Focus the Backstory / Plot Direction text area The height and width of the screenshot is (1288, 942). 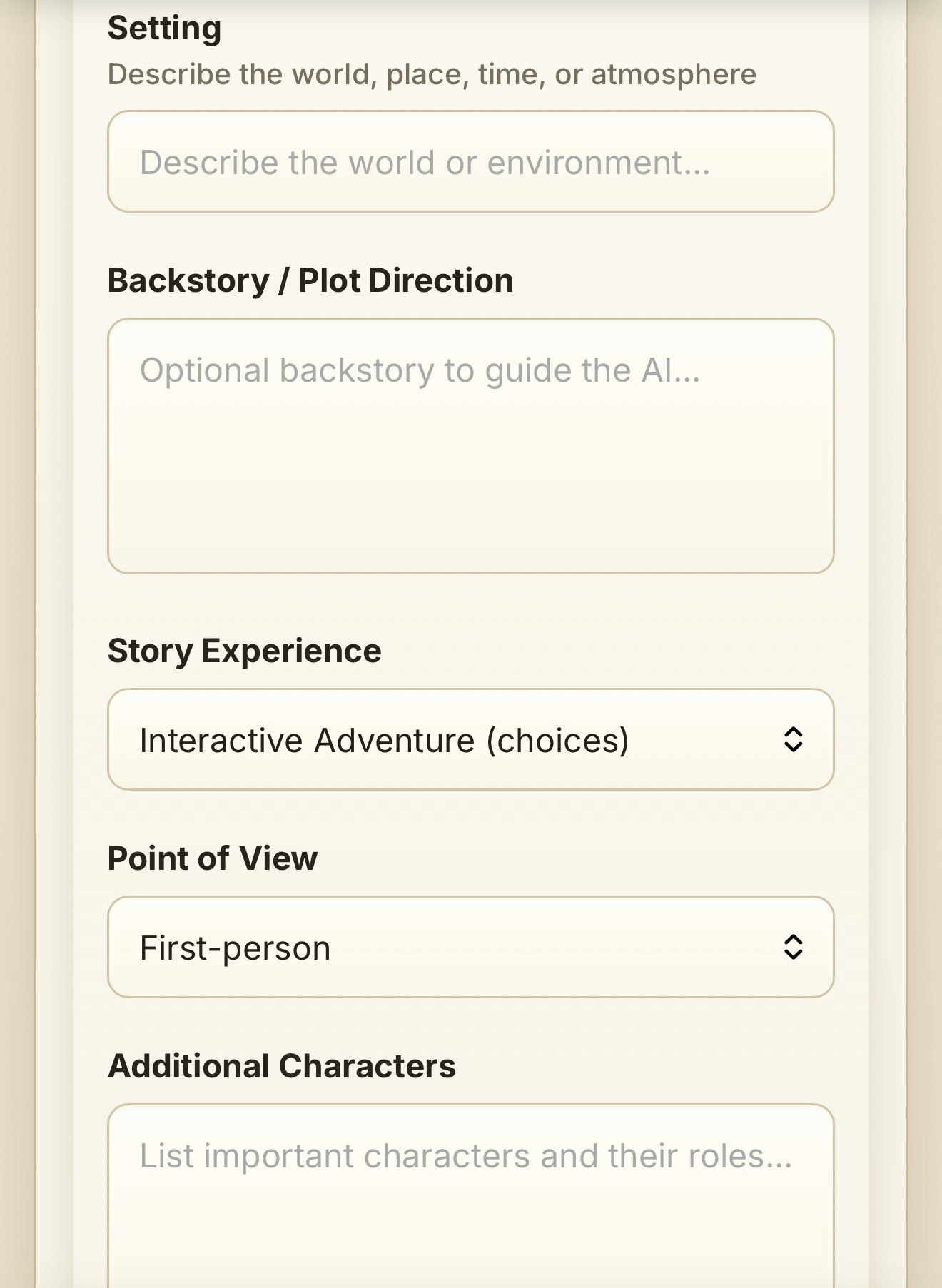pos(470,445)
